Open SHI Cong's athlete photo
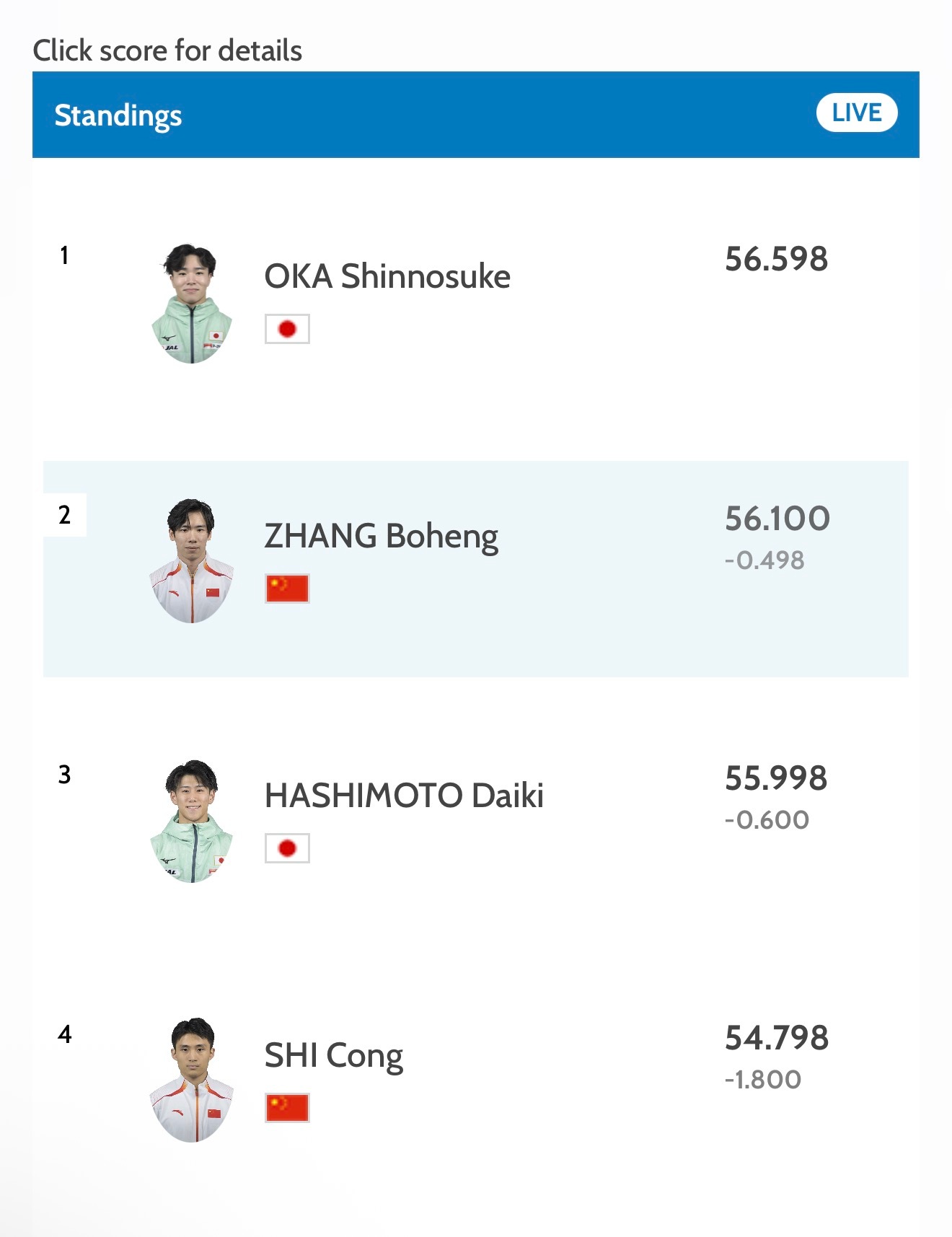 tap(192, 1080)
